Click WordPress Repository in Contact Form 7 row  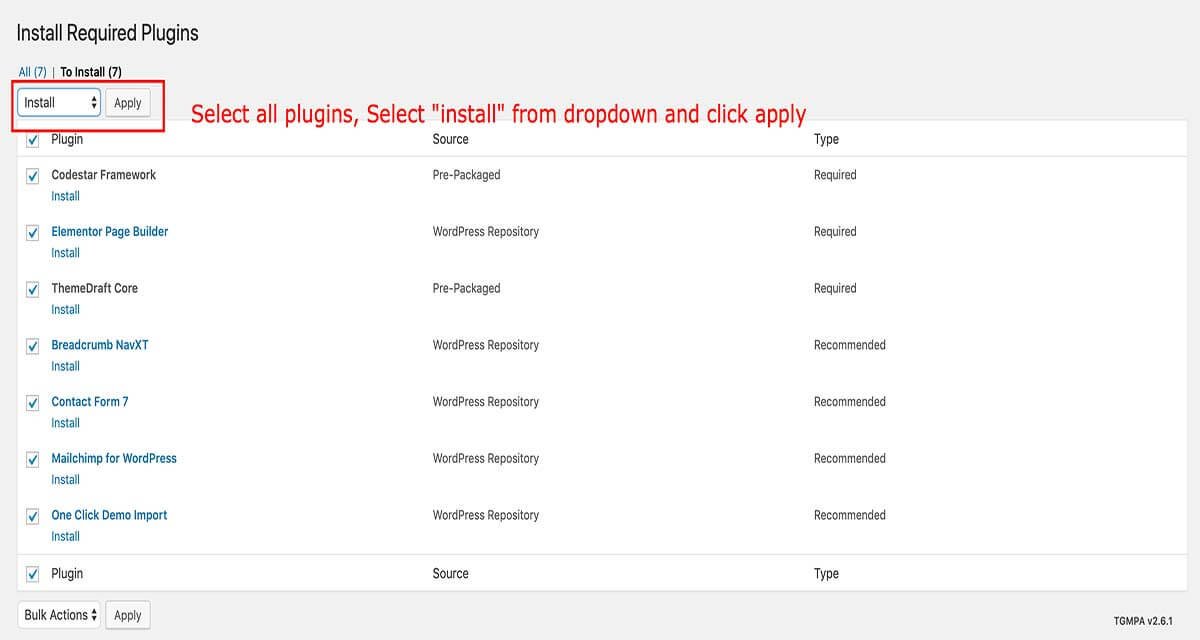click(x=486, y=401)
